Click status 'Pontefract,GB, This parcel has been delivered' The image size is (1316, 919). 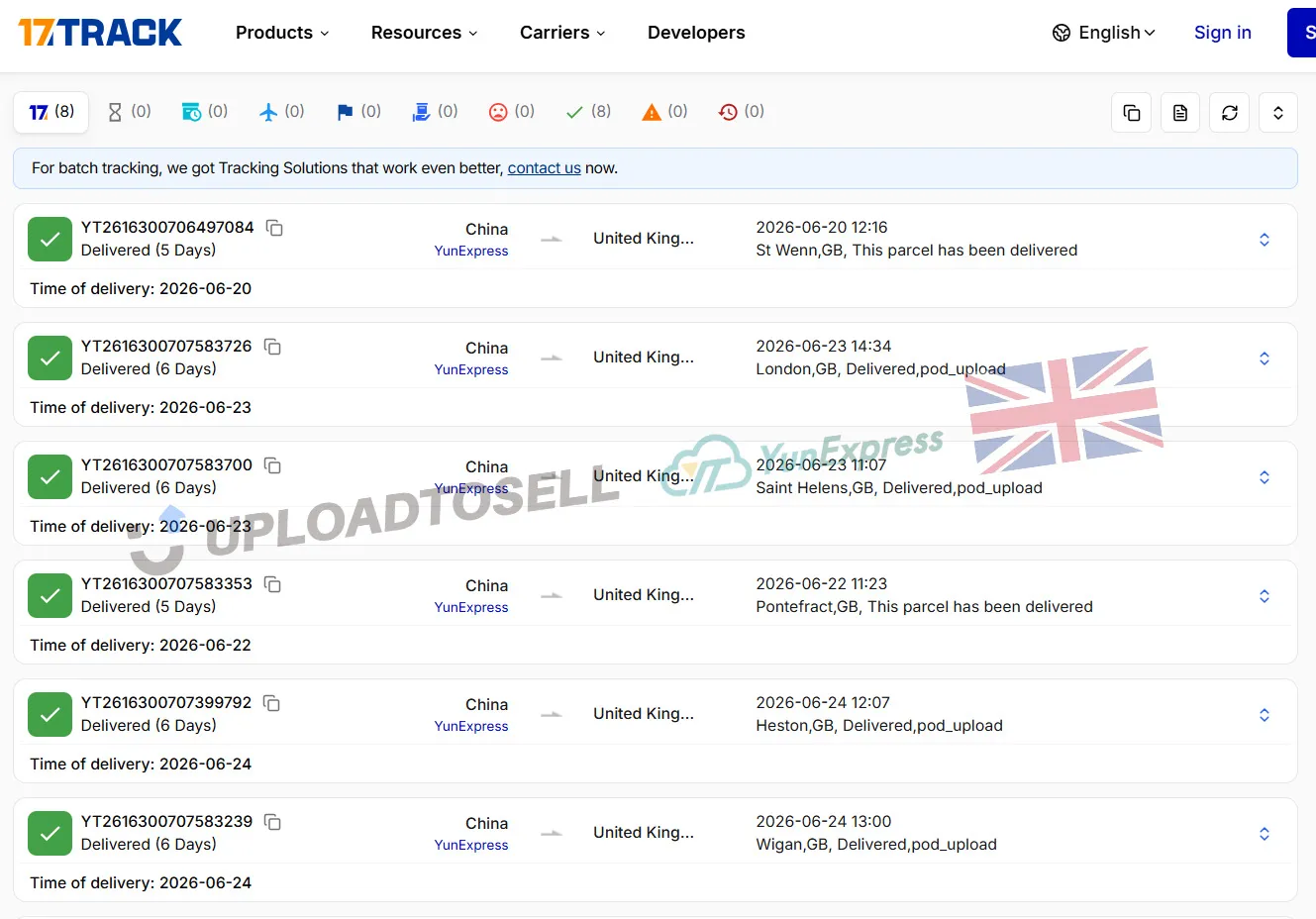(x=924, y=607)
